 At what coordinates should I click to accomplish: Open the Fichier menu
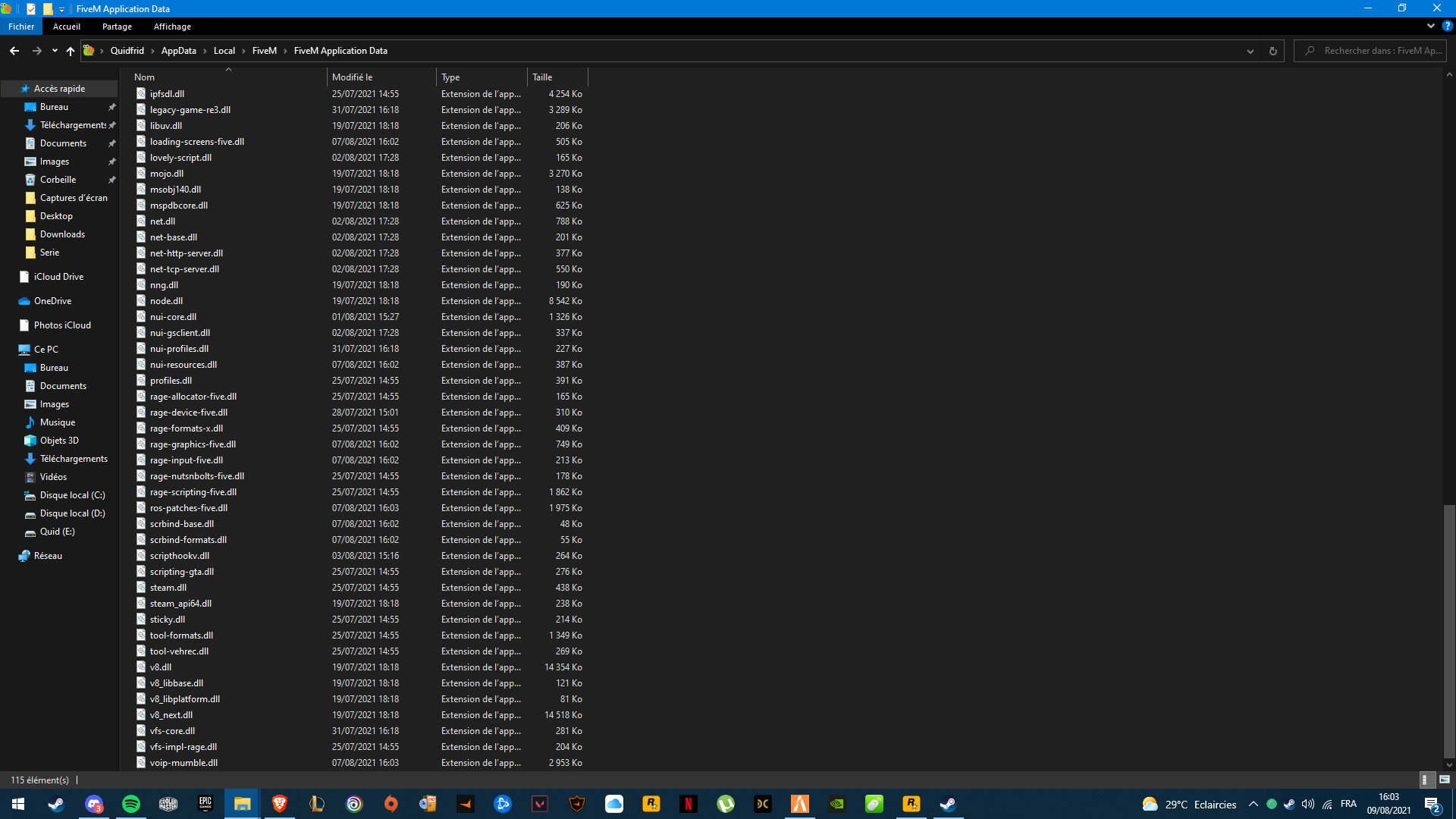(x=21, y=27)
